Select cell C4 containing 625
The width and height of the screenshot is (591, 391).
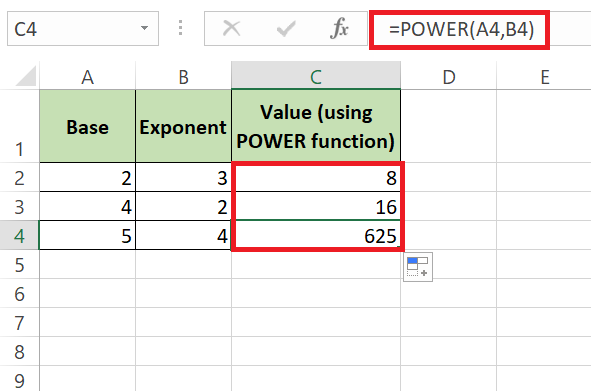[x=316, y=236]
